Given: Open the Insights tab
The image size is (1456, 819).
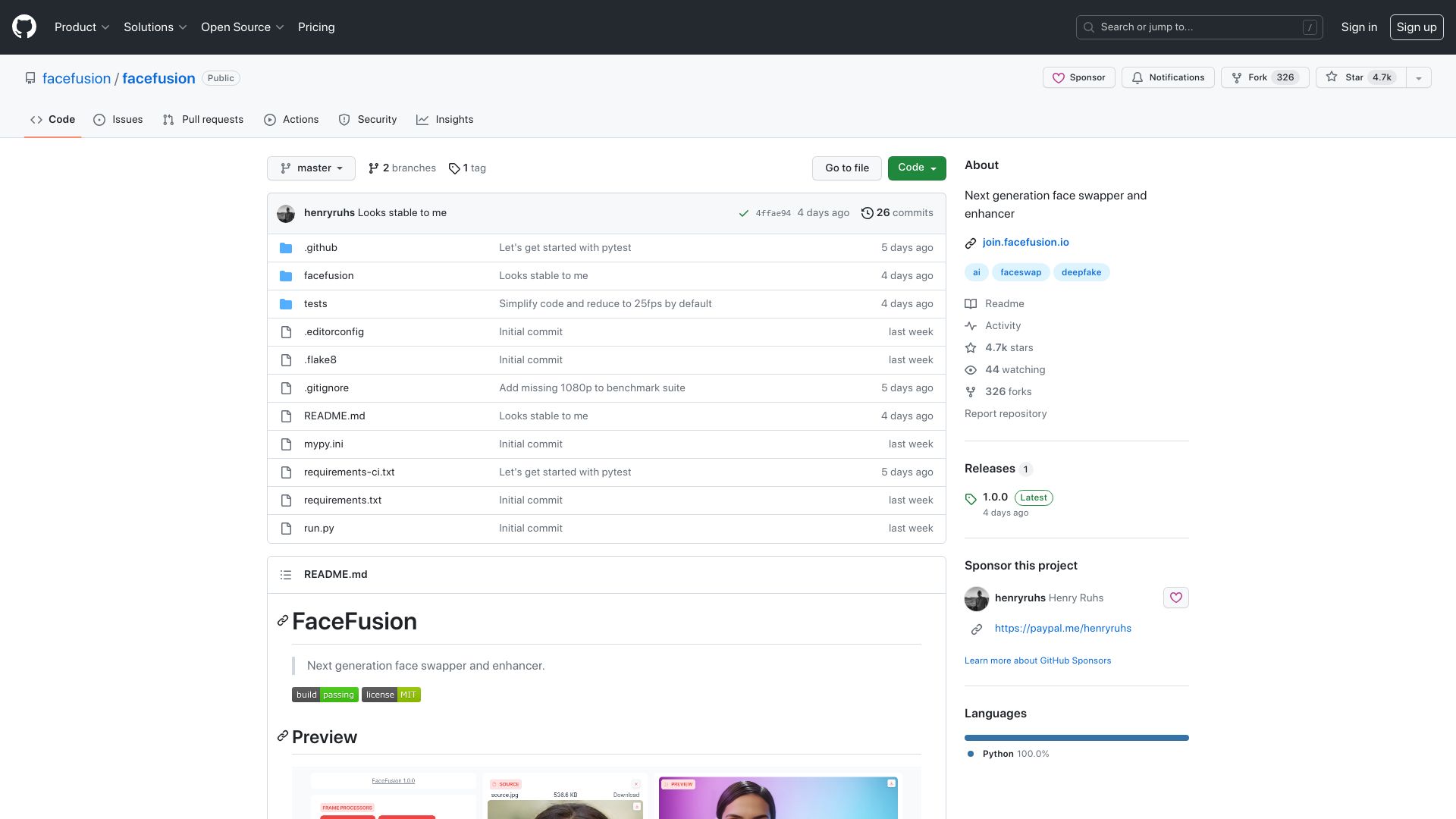Looking at the screenshot, I should (445, 120).
